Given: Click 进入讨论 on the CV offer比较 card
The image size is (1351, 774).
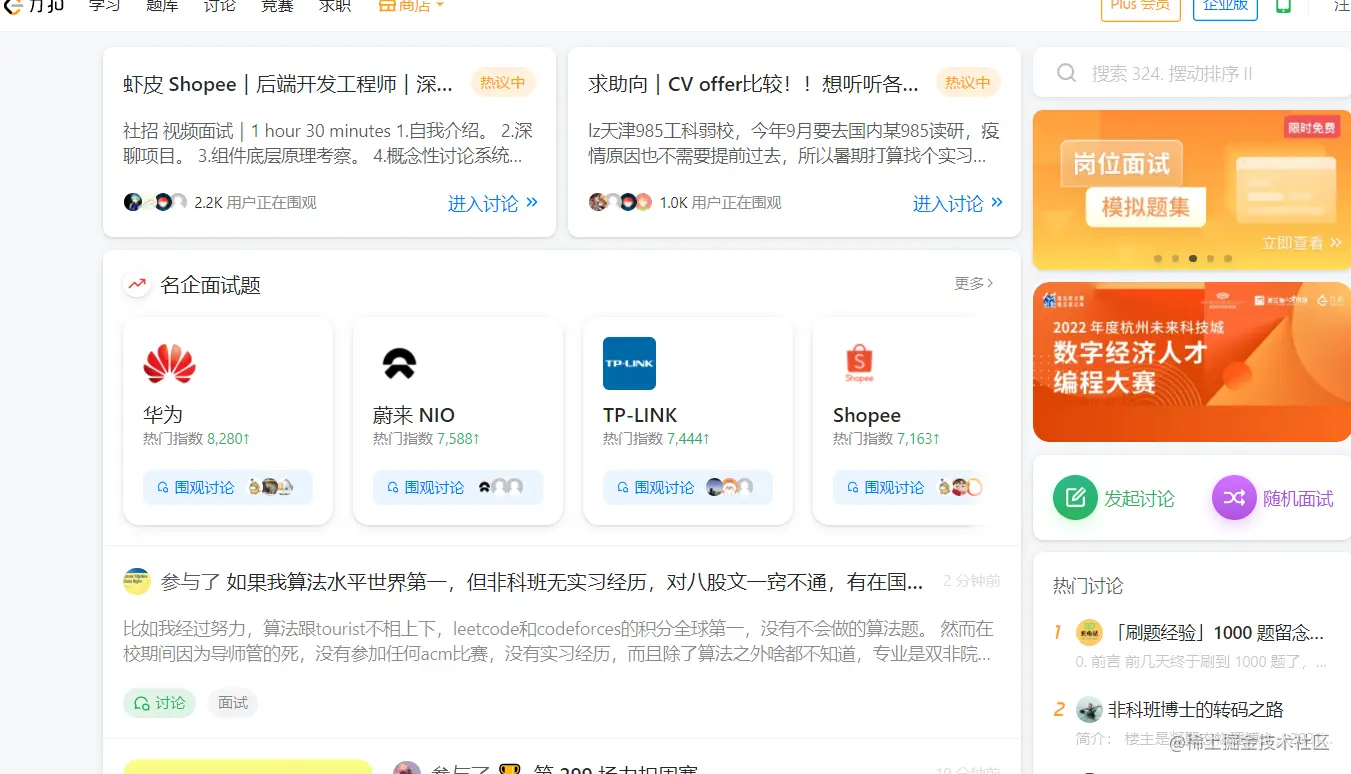Looking at the screenshot, I should point(958,203).
